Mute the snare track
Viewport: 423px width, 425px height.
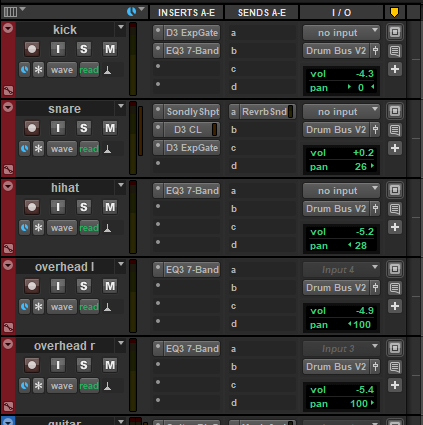point(110,128)
